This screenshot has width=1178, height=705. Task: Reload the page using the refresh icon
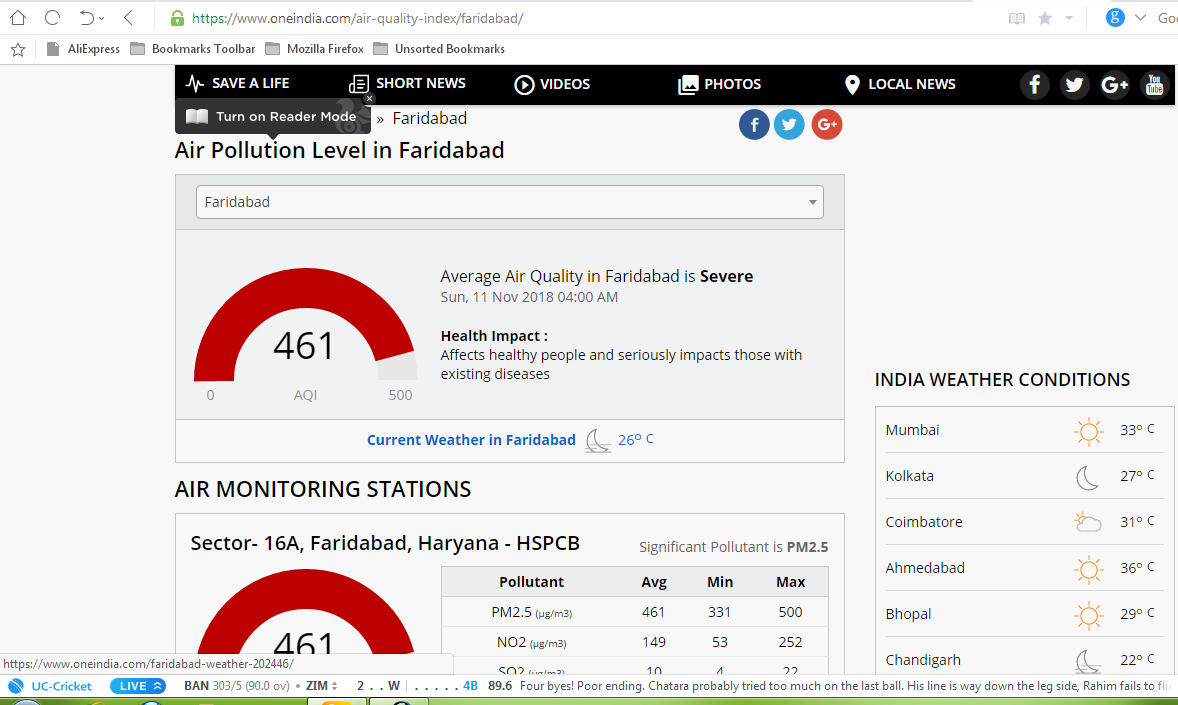(52, 18)
